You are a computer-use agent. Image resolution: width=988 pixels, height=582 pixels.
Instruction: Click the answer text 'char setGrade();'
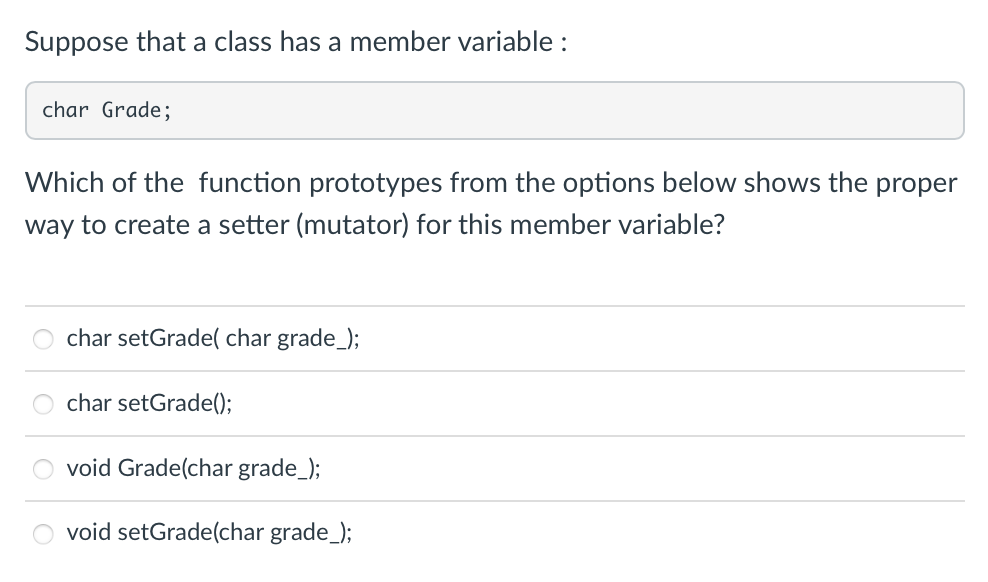148,403
